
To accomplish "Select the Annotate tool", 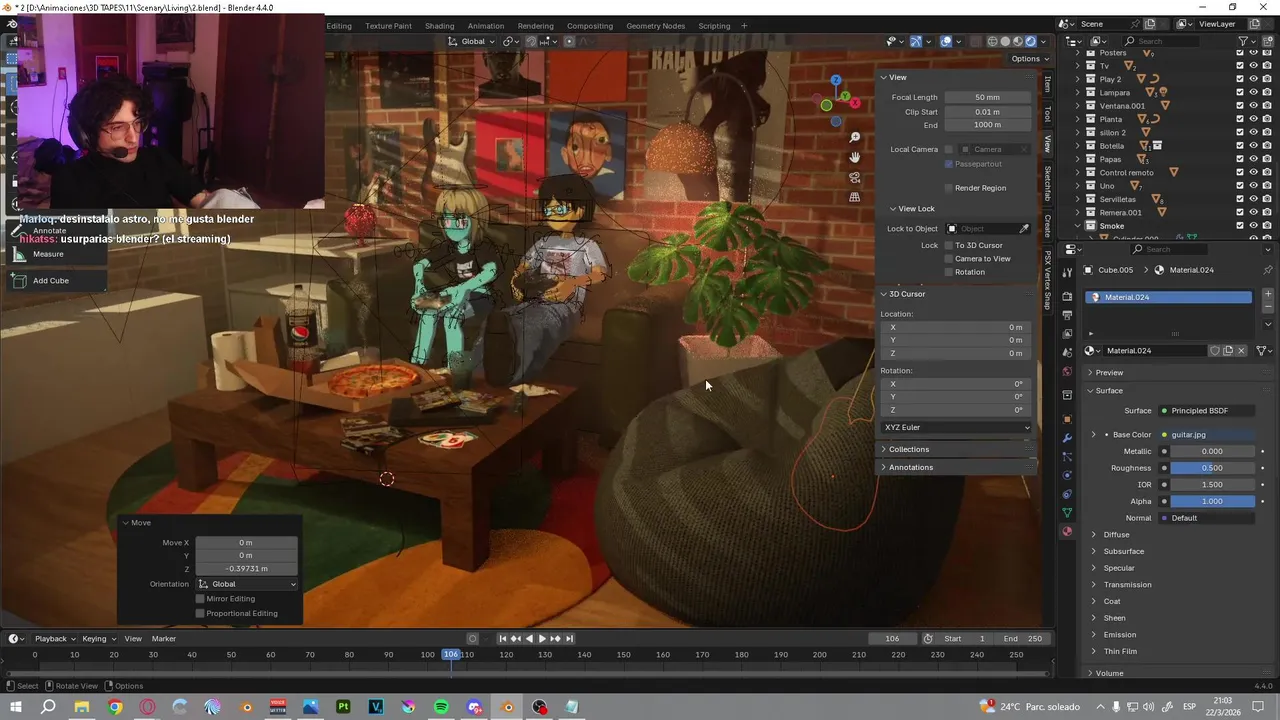I will tap(49, 230).
